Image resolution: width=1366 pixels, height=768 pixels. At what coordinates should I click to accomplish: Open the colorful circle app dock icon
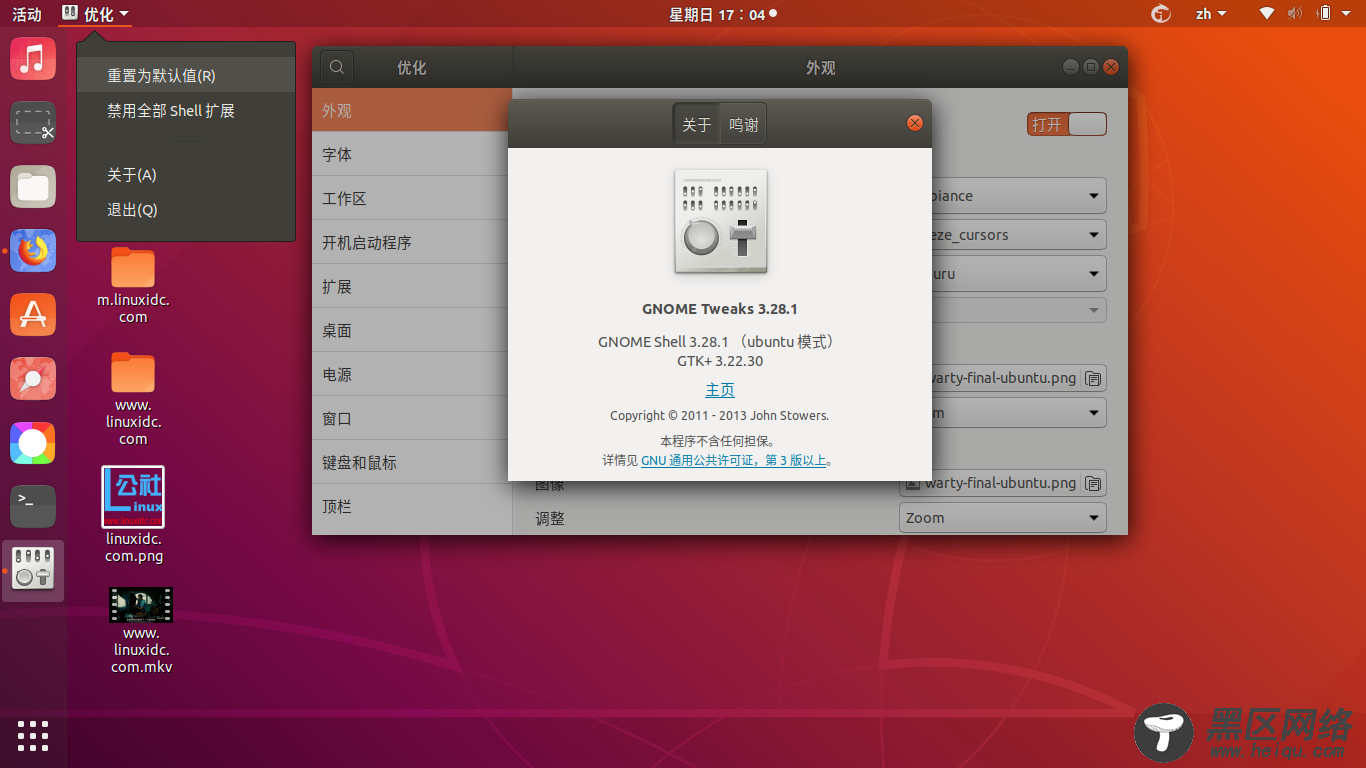(x=33, y=443)
